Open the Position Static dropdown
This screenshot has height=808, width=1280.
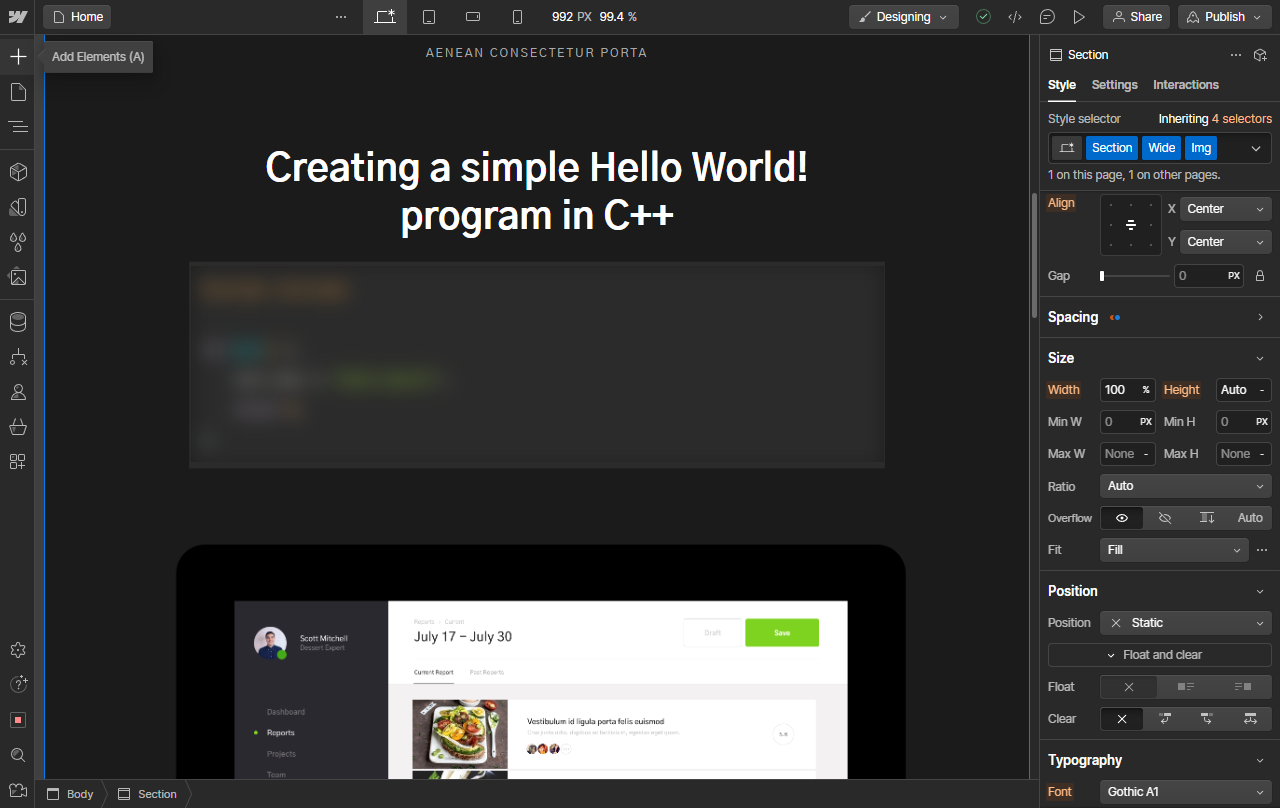(1186, 623)
